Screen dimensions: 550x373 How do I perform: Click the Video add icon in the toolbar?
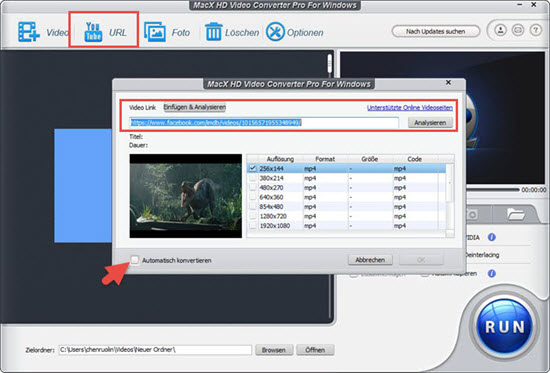[x=29, y=32]
